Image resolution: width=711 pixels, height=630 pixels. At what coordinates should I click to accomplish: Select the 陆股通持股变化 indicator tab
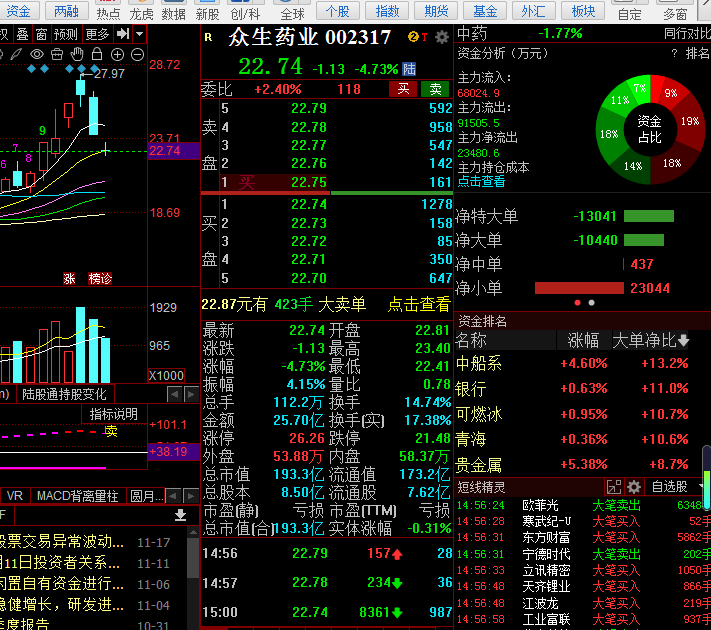point(64,394)
